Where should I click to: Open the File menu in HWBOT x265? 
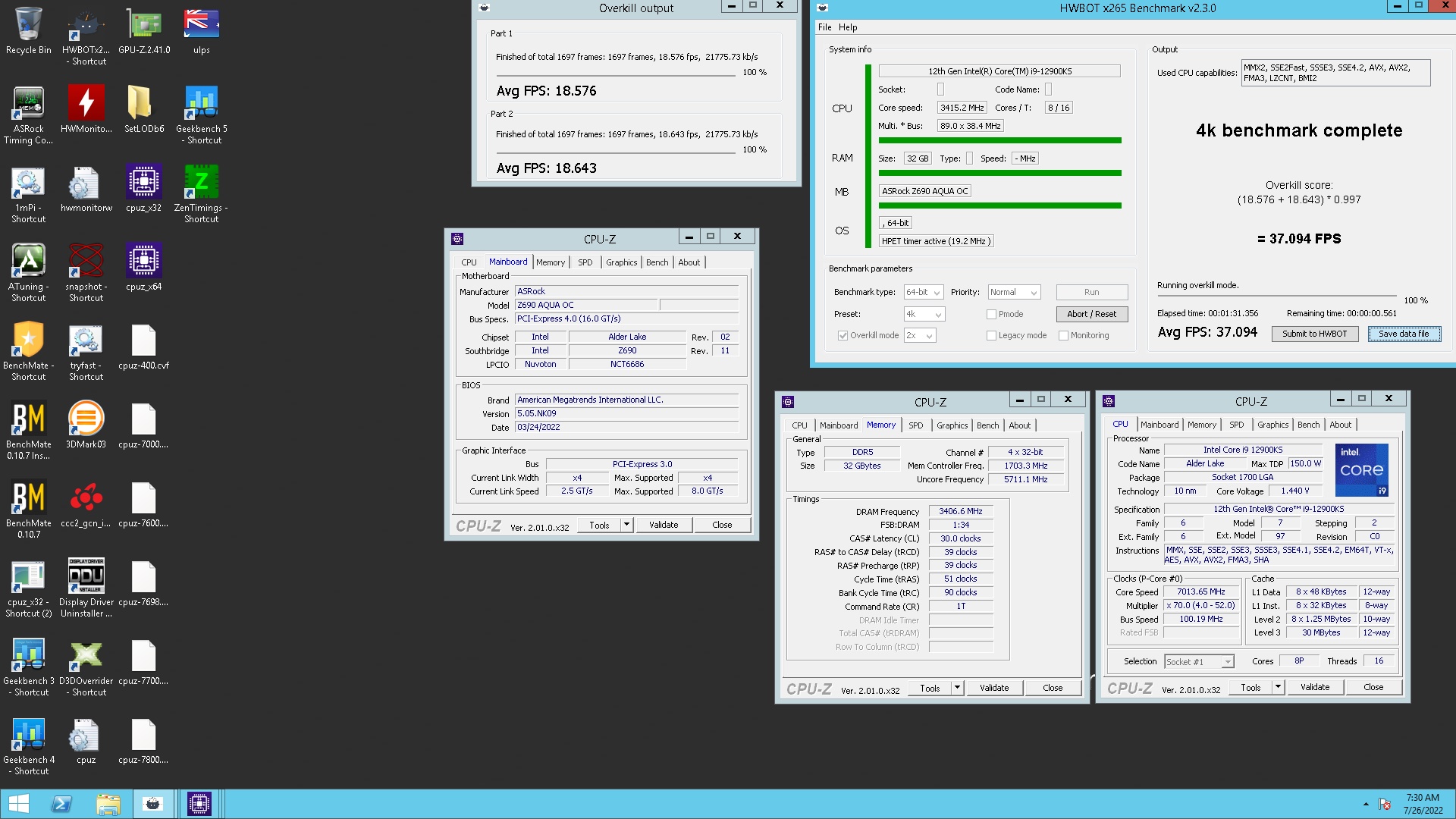[x=824, y=27]
